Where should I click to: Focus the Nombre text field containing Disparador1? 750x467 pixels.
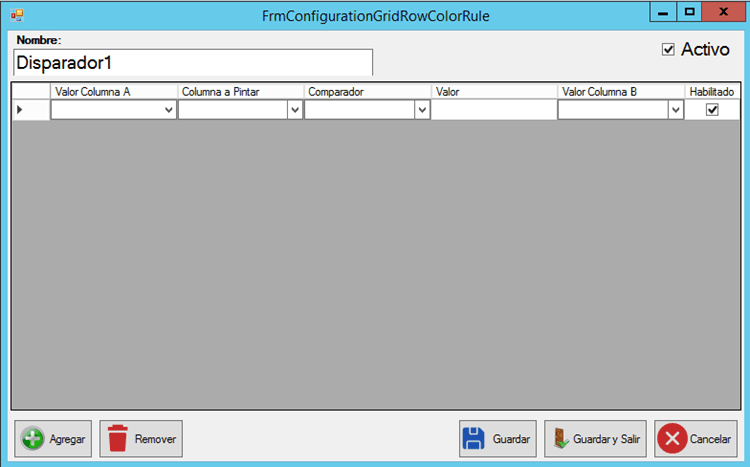point(192,63)
